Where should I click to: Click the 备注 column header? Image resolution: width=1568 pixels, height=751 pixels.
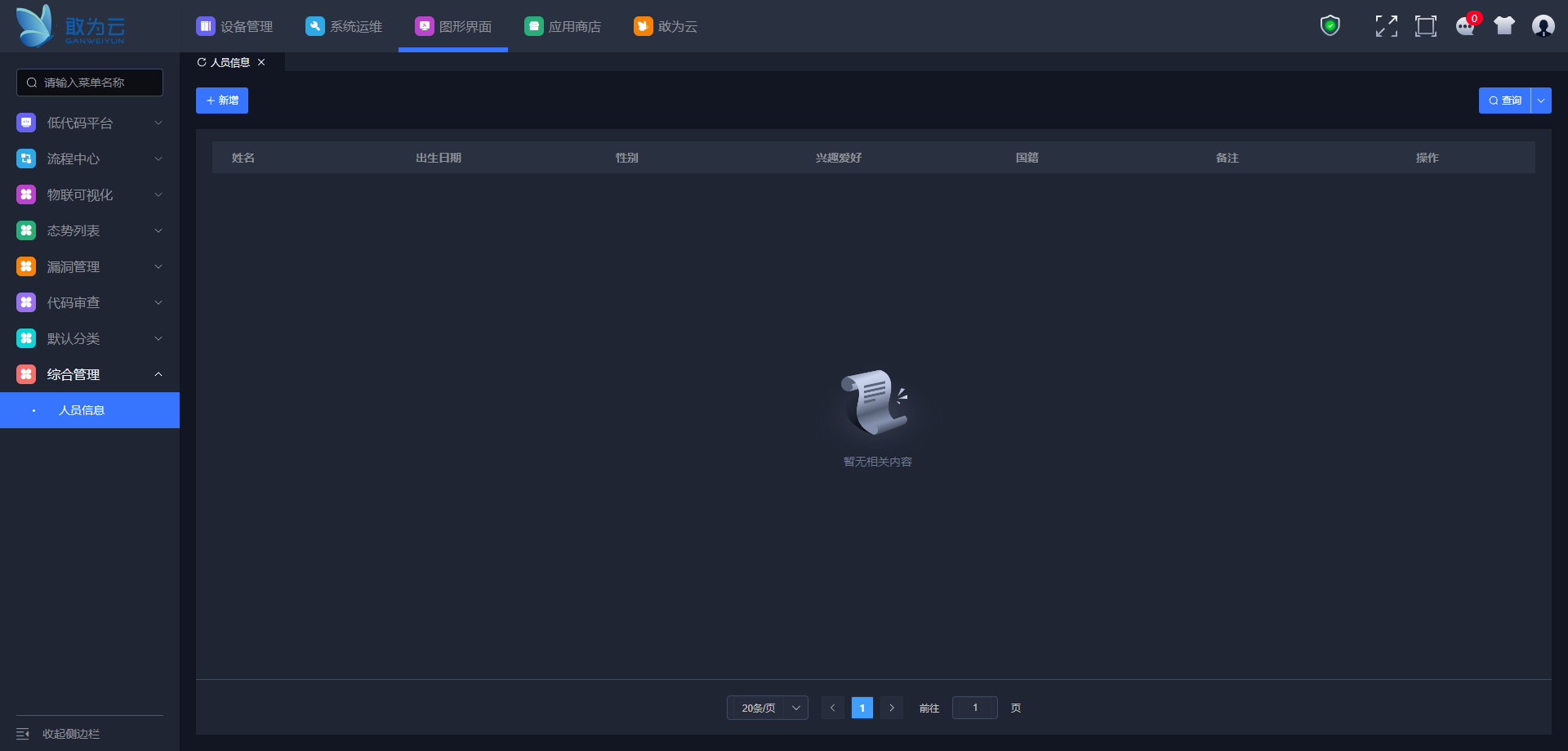point(1227,158)
